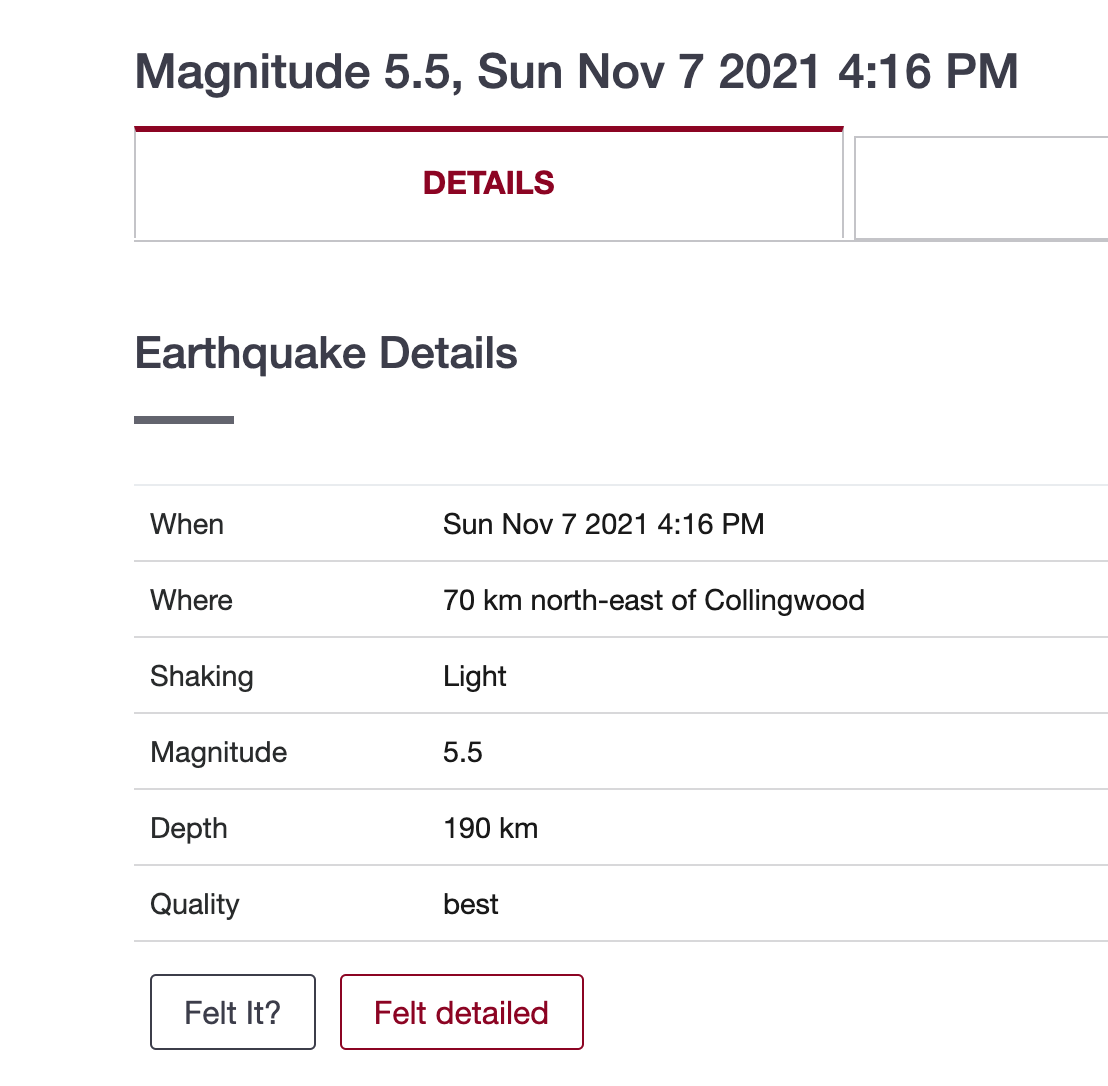The width and height of the screenshot is (1108, 1086).
Task: Click the Earthquake Details section heading
Action: pyautogui.click(x=326, y=353)
